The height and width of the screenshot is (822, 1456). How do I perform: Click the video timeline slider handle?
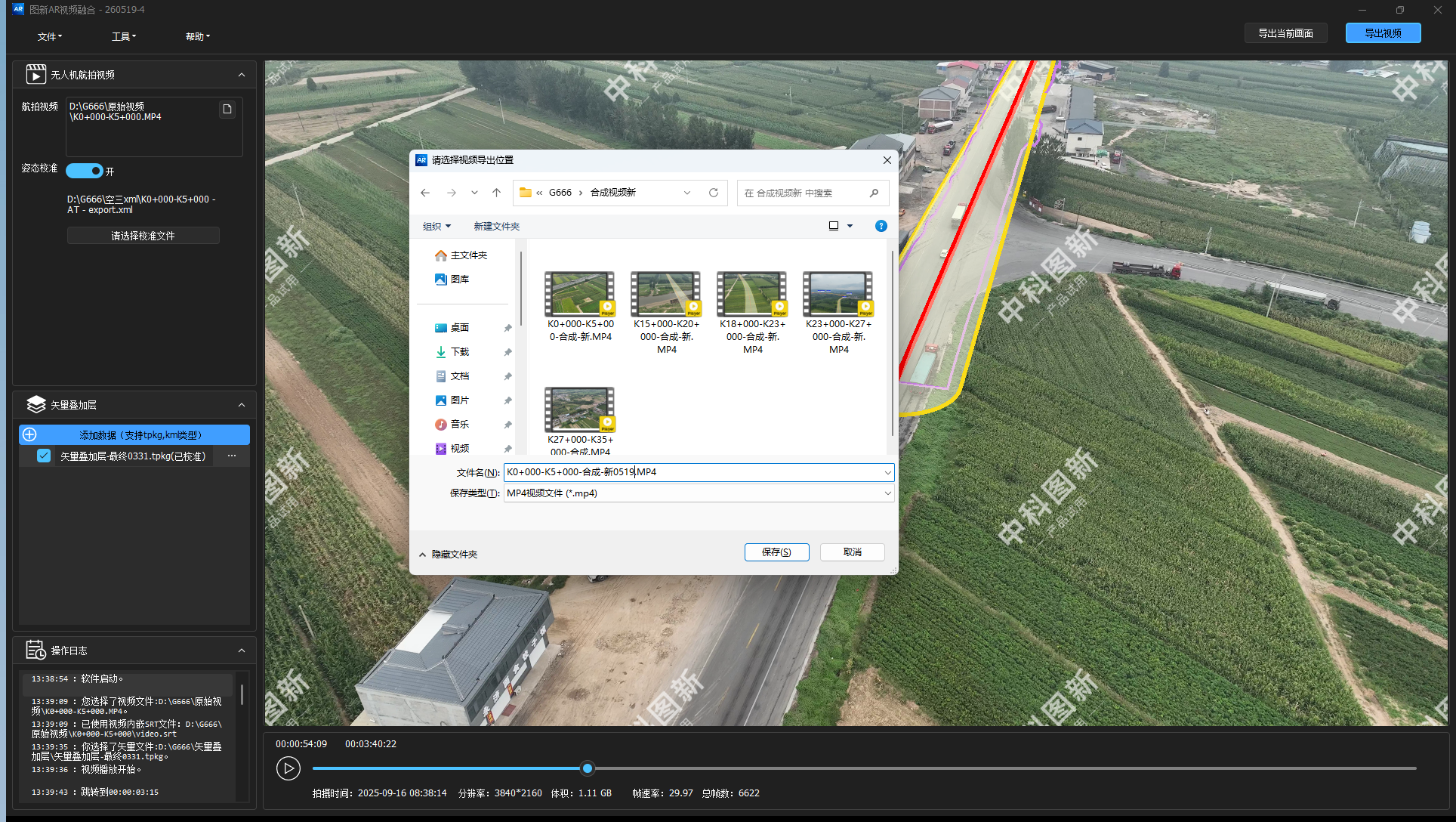588,768
